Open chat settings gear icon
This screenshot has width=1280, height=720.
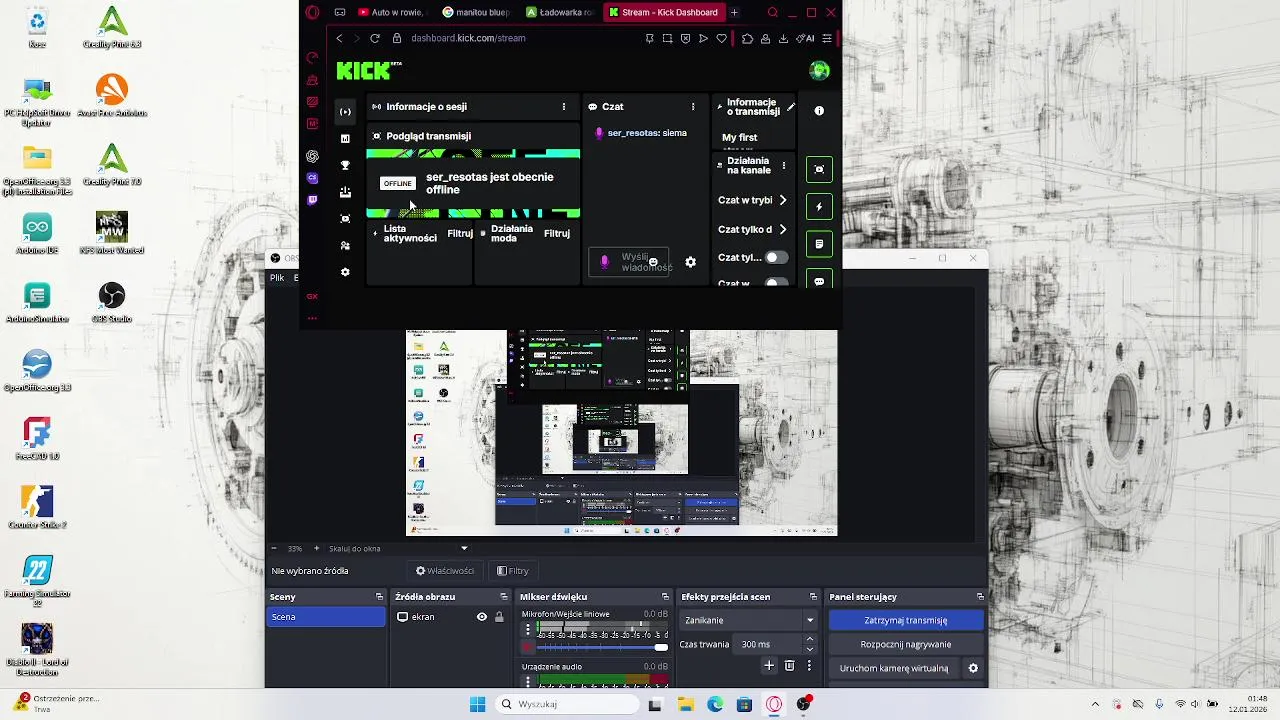690,262
